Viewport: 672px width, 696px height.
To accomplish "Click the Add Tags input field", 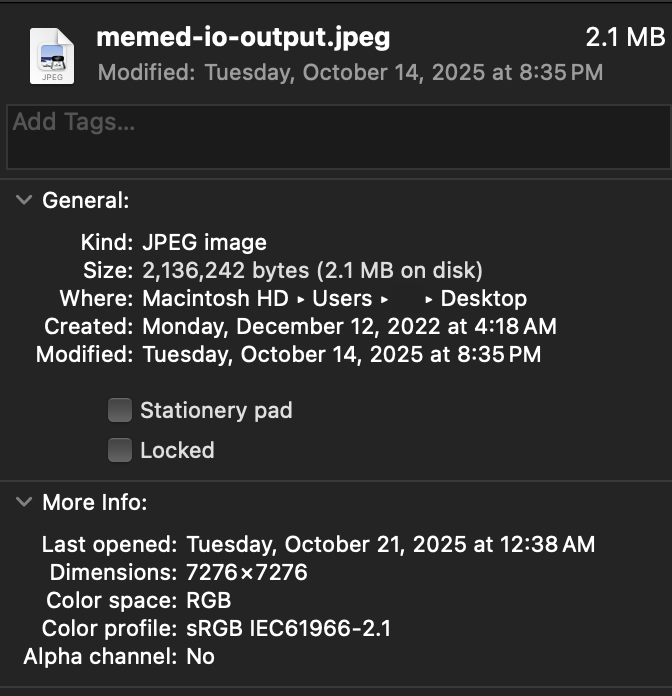I will pos(336,136).
